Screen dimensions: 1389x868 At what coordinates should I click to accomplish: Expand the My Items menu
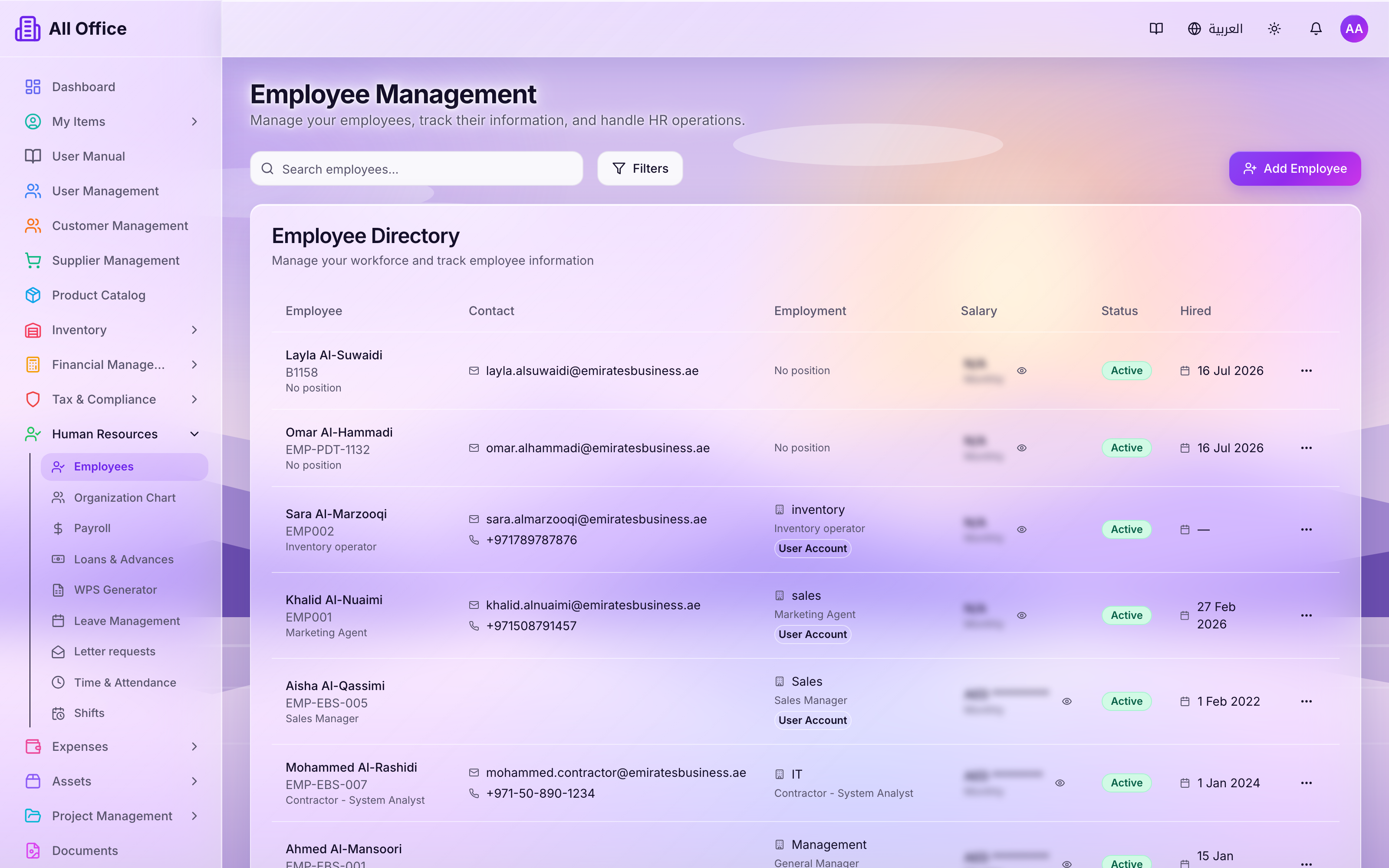tap(111, 122)
